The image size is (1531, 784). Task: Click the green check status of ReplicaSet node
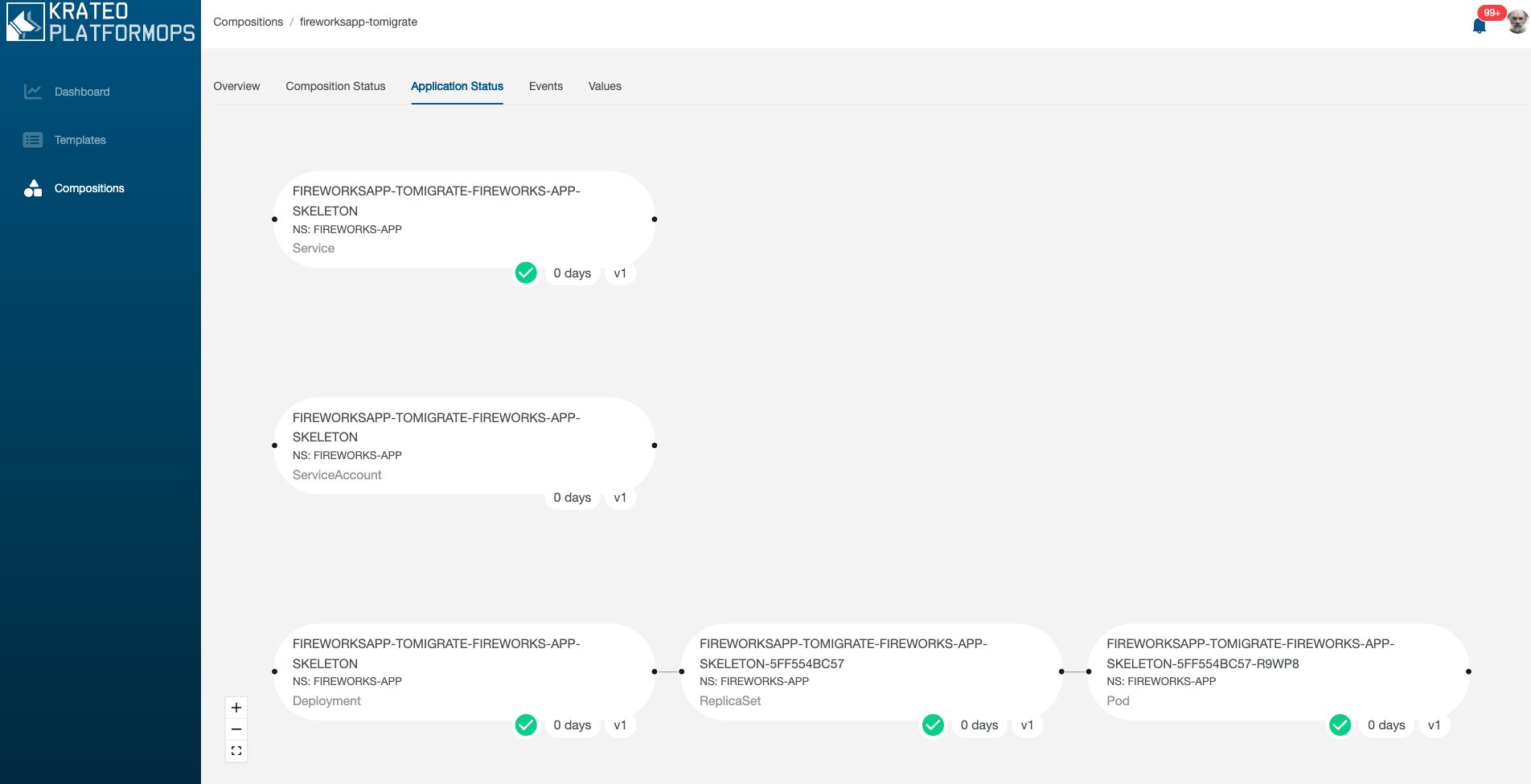(x=933, y=725)
